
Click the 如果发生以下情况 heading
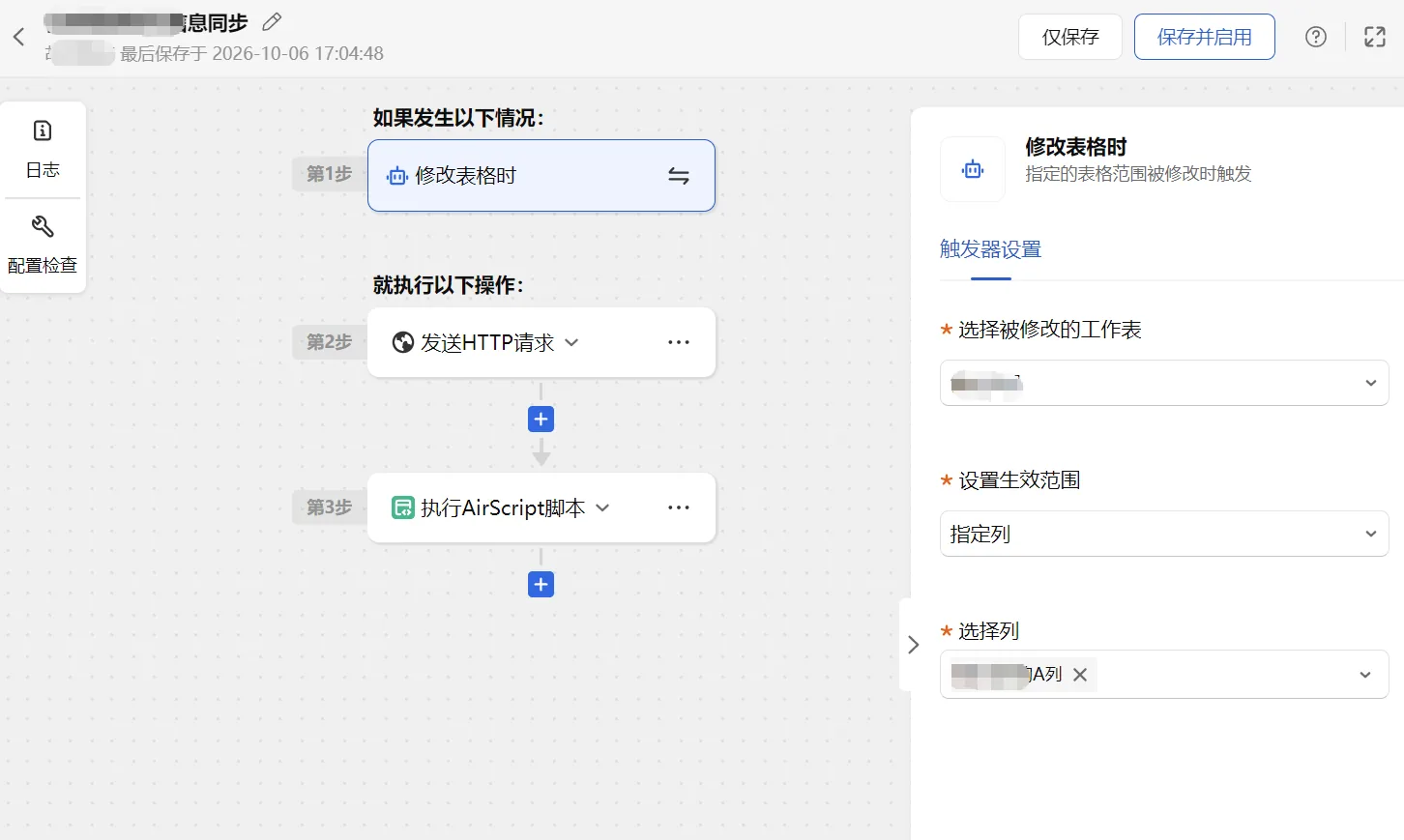pos(458,118)
